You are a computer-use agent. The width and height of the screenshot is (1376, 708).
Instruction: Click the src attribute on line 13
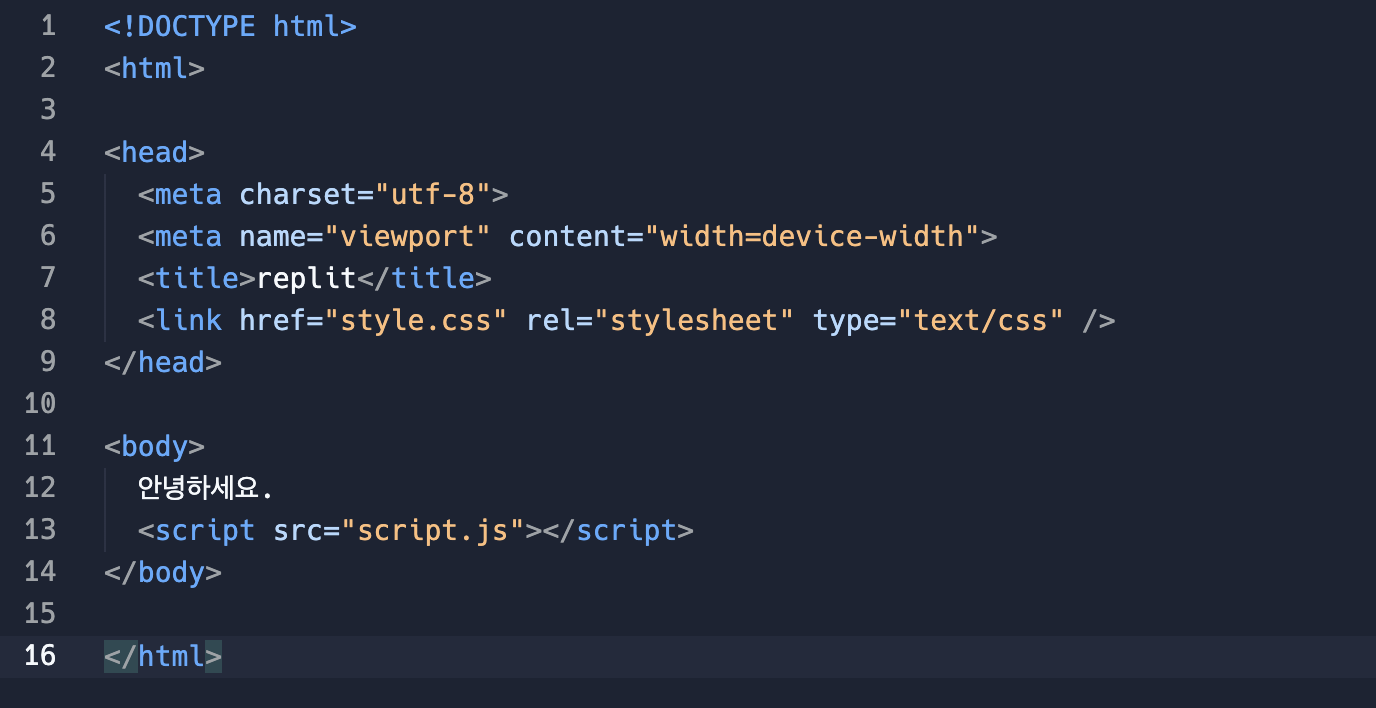pyautogui.click(x=298, y=530)
